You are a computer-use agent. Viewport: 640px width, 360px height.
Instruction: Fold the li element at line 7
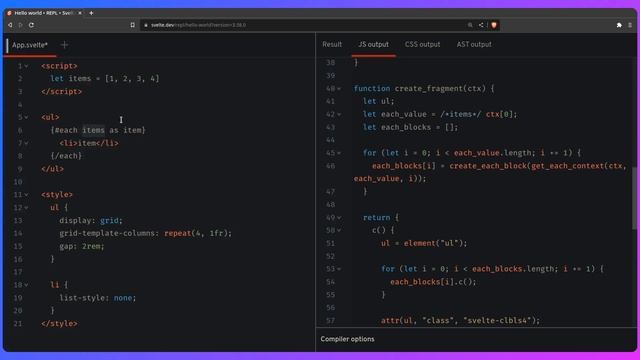(x=26, y=143)
